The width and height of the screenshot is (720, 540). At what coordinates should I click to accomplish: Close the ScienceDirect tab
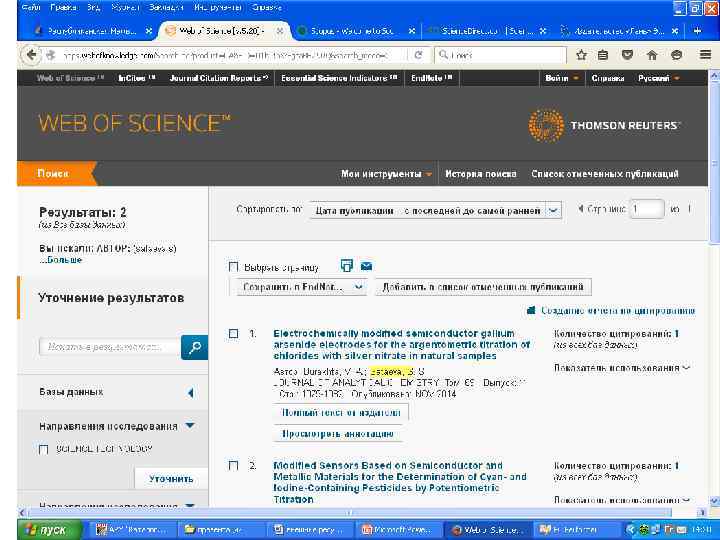coord(543,31)
